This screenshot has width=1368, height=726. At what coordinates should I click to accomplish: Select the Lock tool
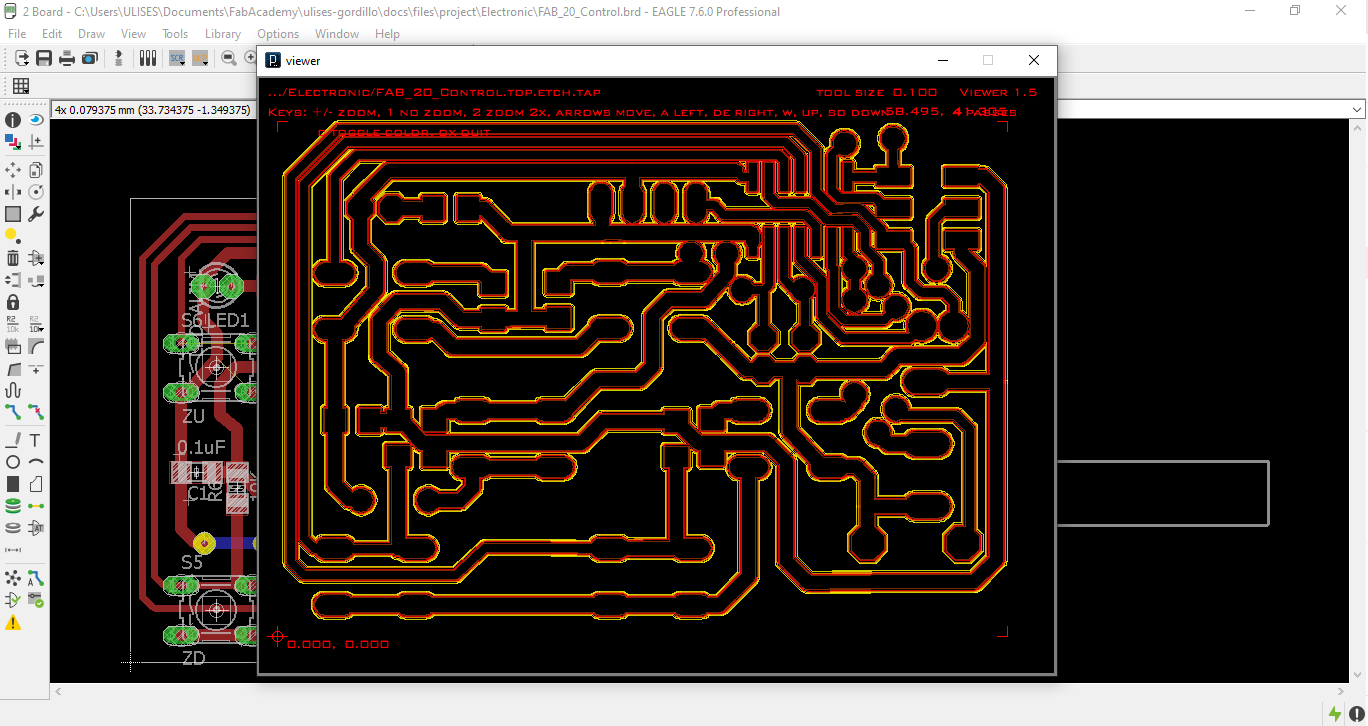pyautogui.click(x=13, y=302)
